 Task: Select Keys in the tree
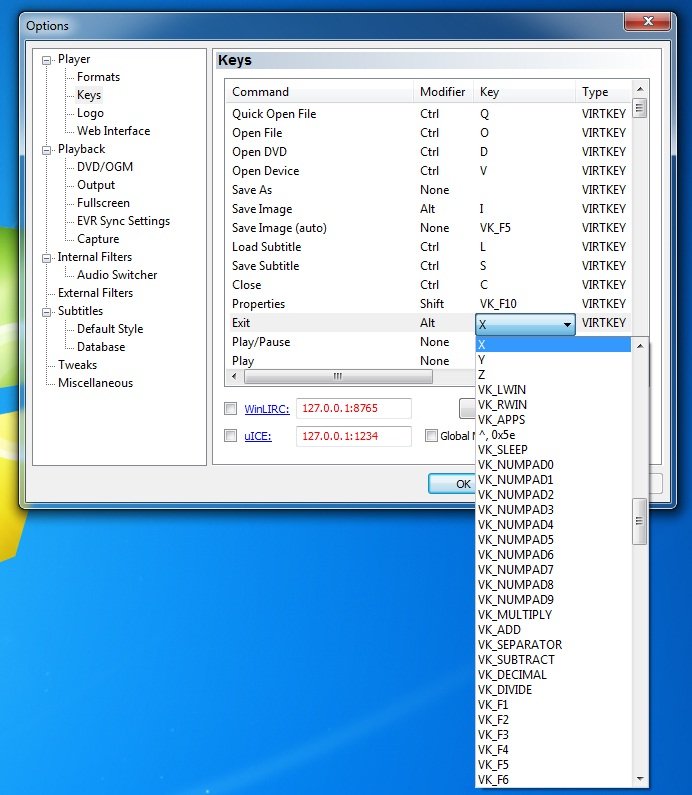[x=89, y=95]
